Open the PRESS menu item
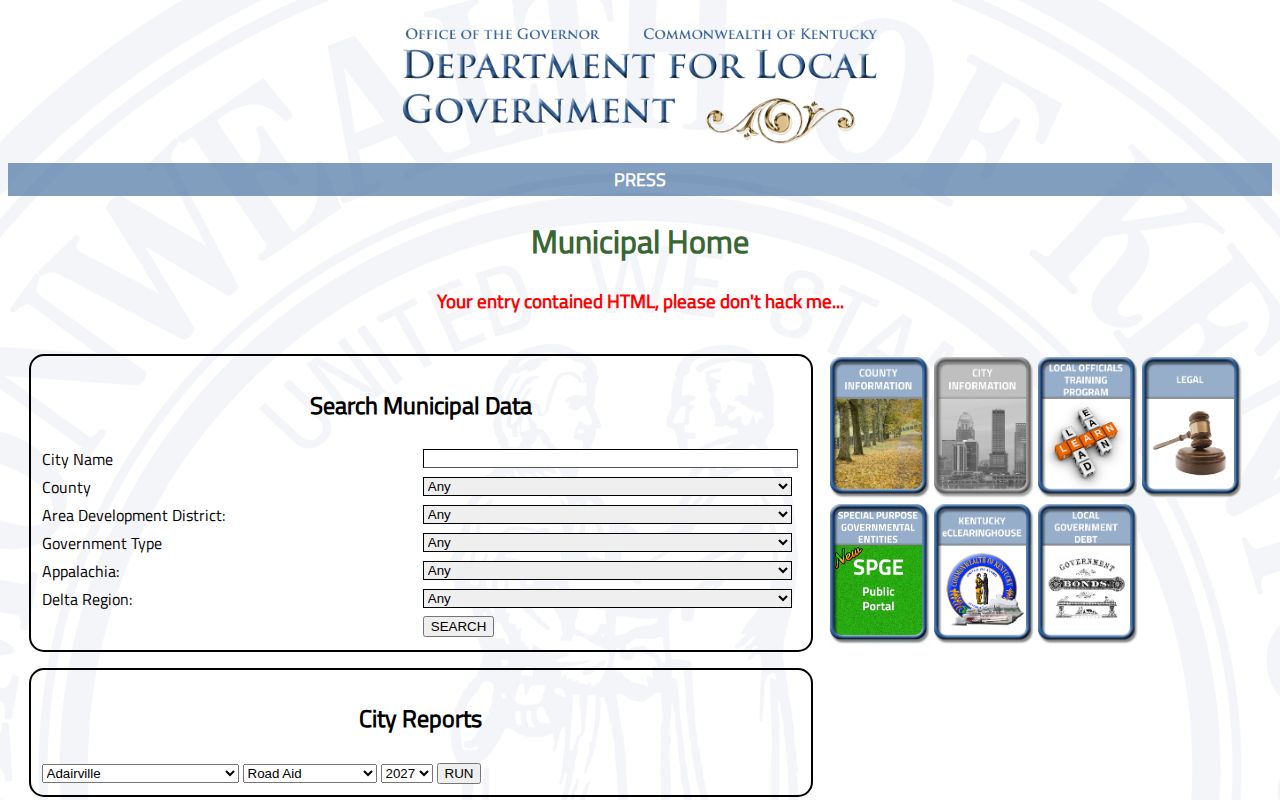The width and height of the screenshot is (1280, 800). 640,180
